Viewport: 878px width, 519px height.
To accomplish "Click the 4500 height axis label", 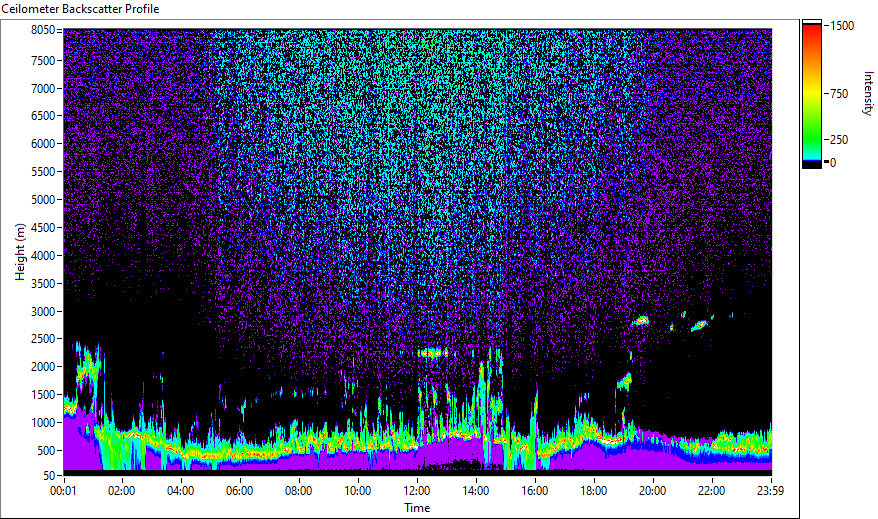I will pos(43,228).
